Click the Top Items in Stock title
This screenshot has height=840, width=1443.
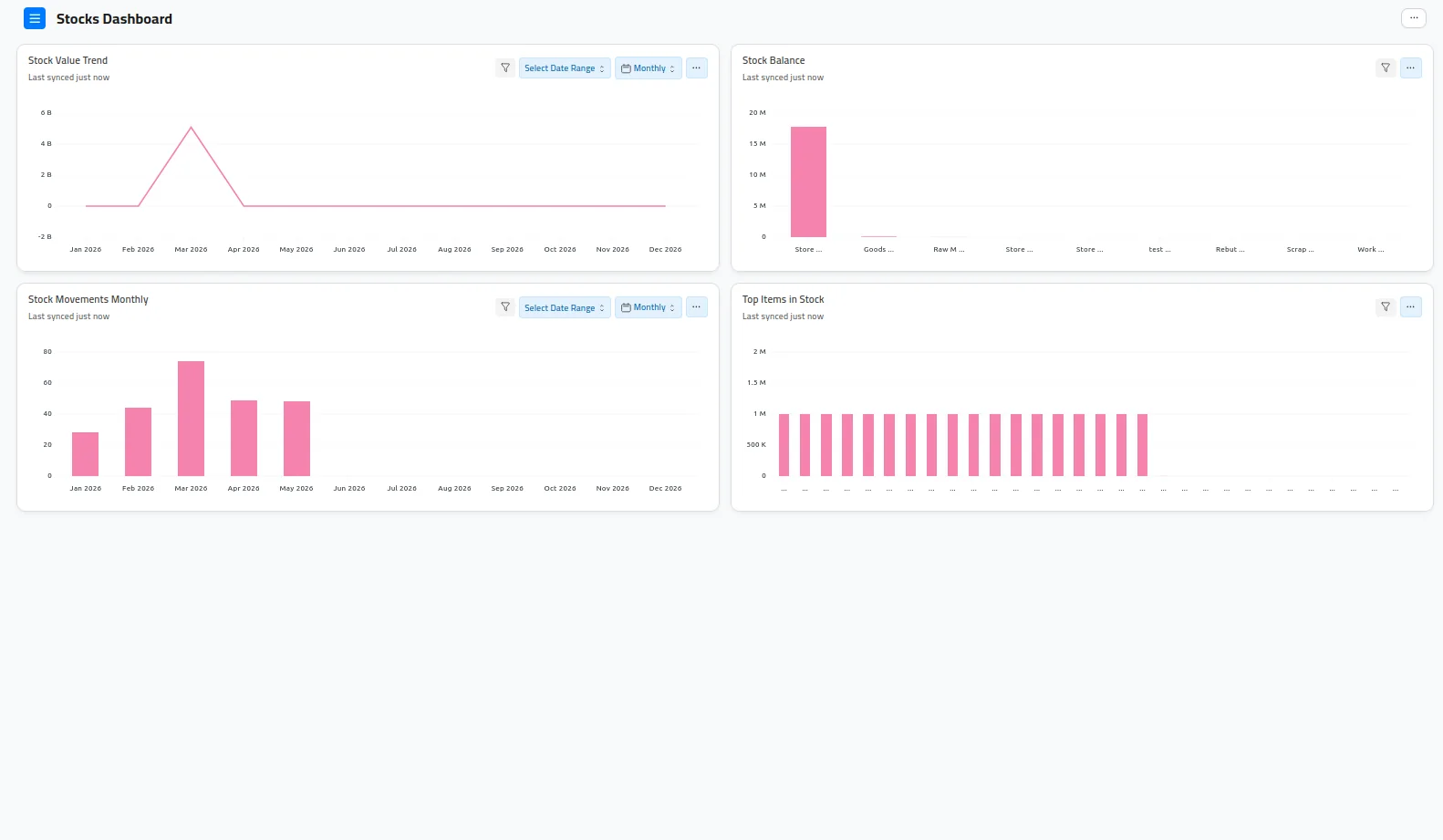[x=783, y=299]
